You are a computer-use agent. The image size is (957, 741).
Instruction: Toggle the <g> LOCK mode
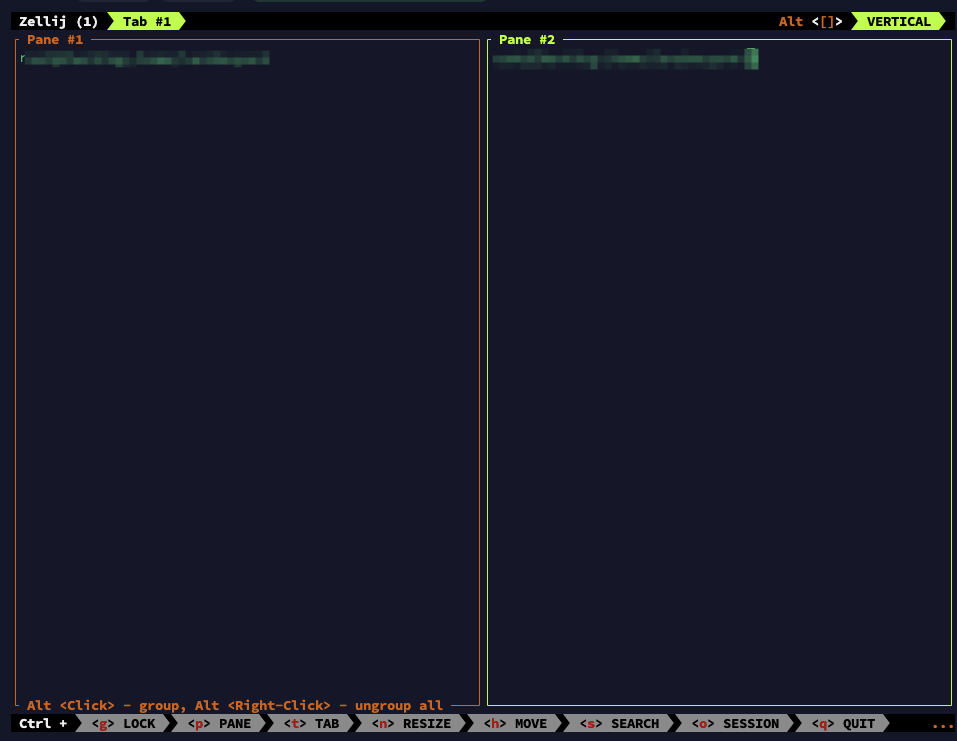[123, 723]
